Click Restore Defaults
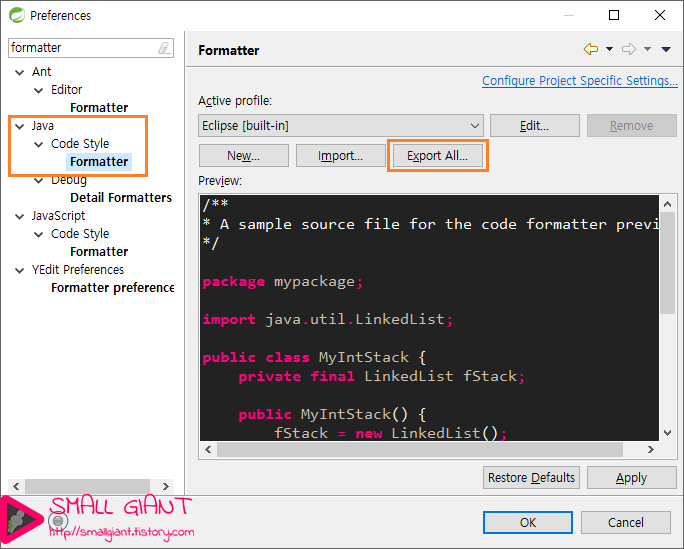 tap(531, 477)
